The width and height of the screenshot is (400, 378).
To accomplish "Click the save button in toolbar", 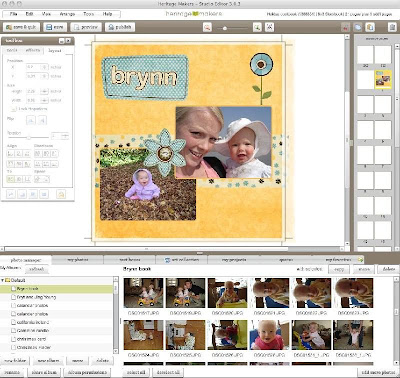I will (x=55, y=27).
